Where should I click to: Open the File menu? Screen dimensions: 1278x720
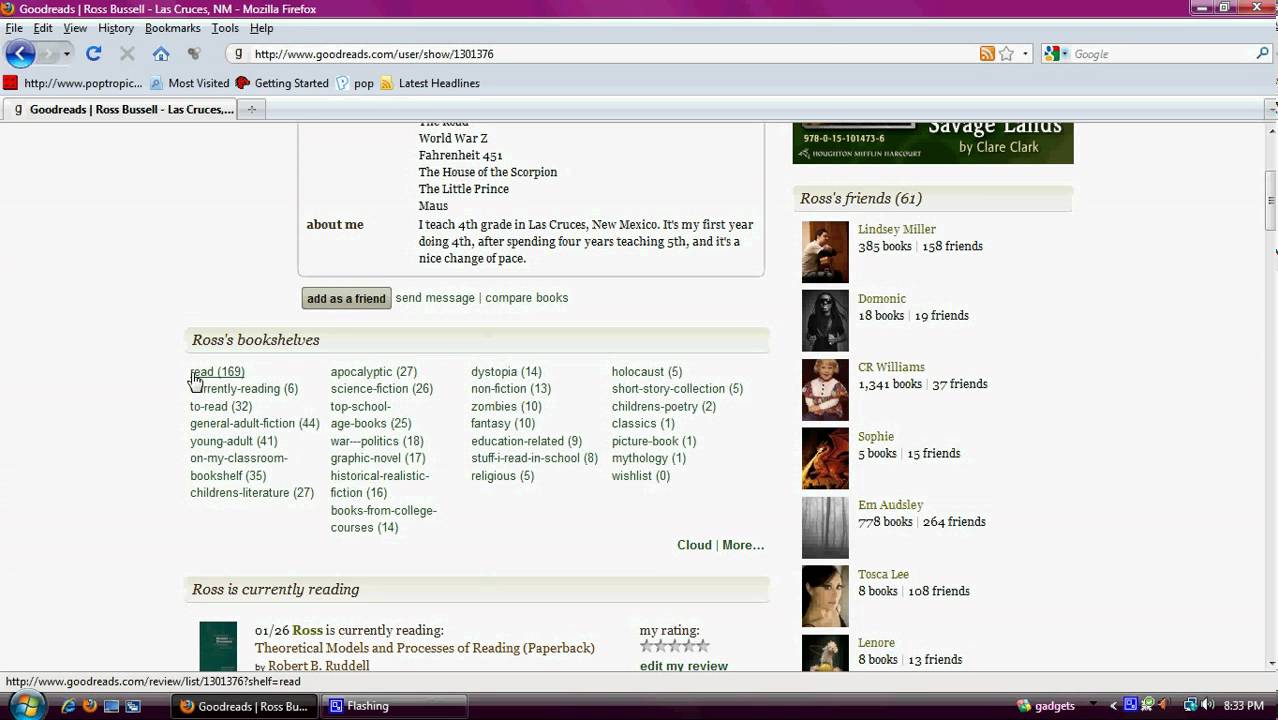[x=14, y=28]
